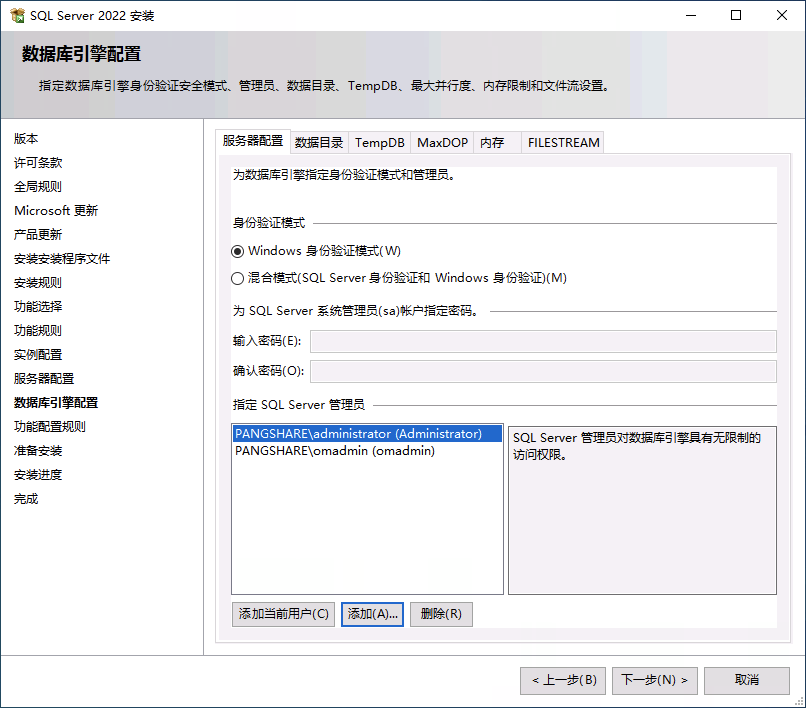Click the 下一步 button
The image size is (806, 708).
(654, 680)
